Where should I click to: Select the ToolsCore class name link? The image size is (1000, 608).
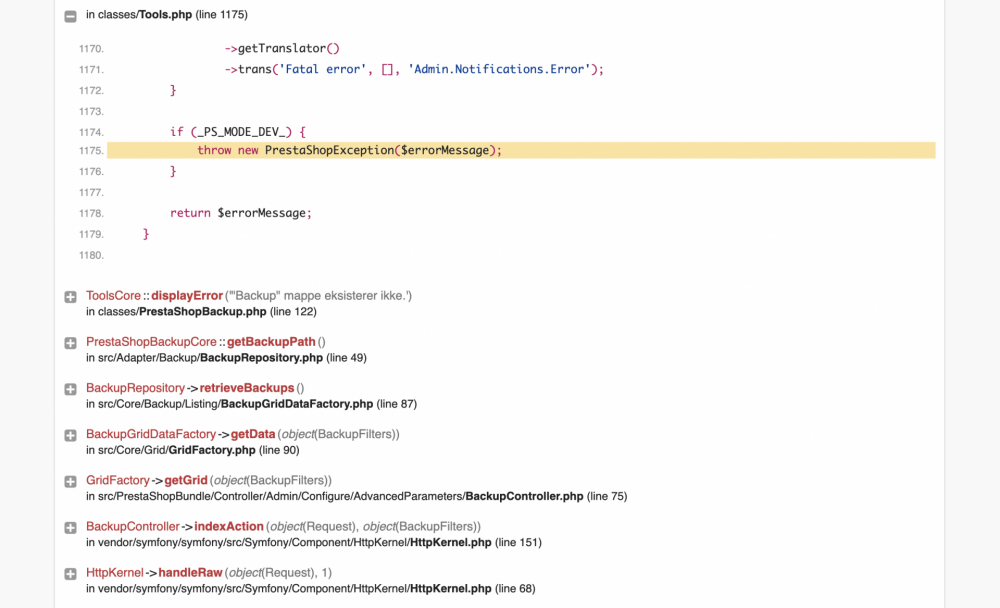(x=112, y=295)
